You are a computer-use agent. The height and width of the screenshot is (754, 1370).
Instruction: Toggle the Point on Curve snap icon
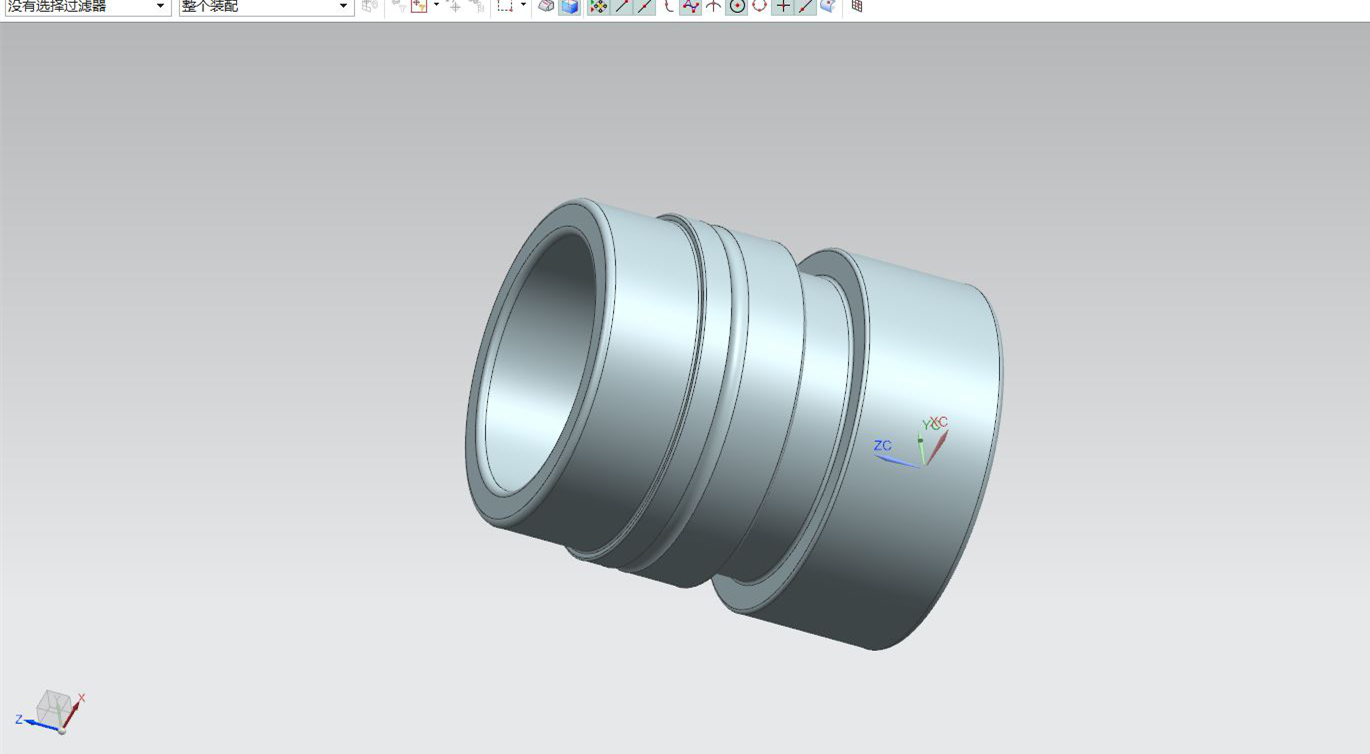(806, 6)
